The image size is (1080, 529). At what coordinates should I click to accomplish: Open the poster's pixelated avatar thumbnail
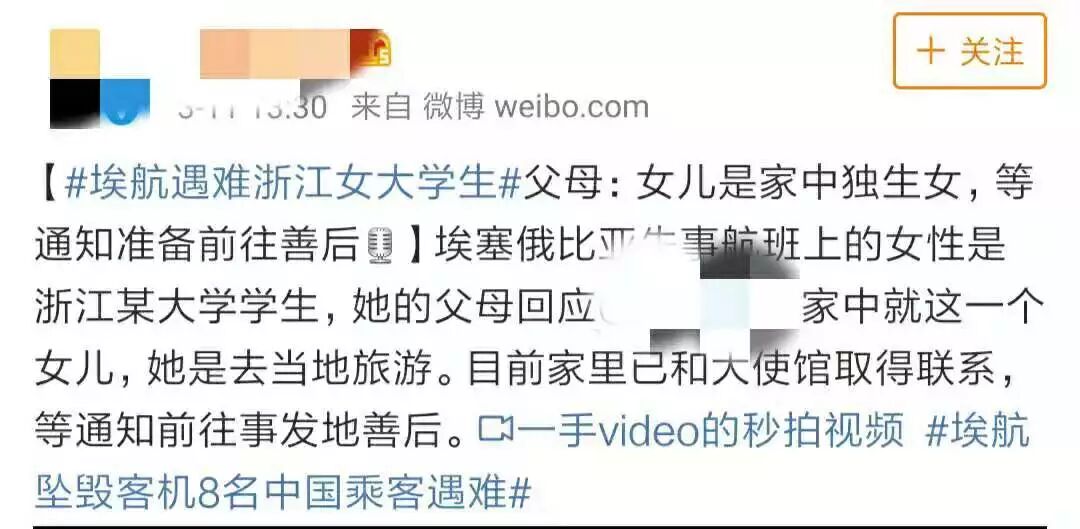[99, 78]
